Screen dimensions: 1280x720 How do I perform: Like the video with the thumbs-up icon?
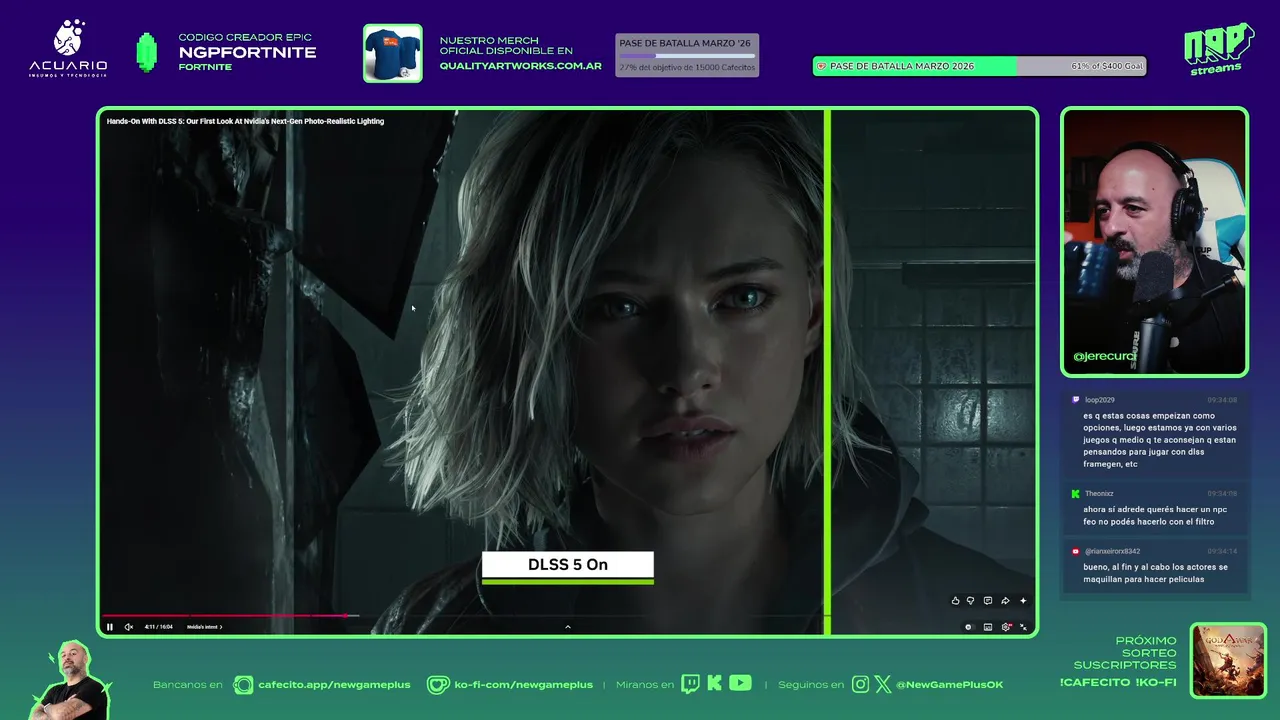pos(955,601)
